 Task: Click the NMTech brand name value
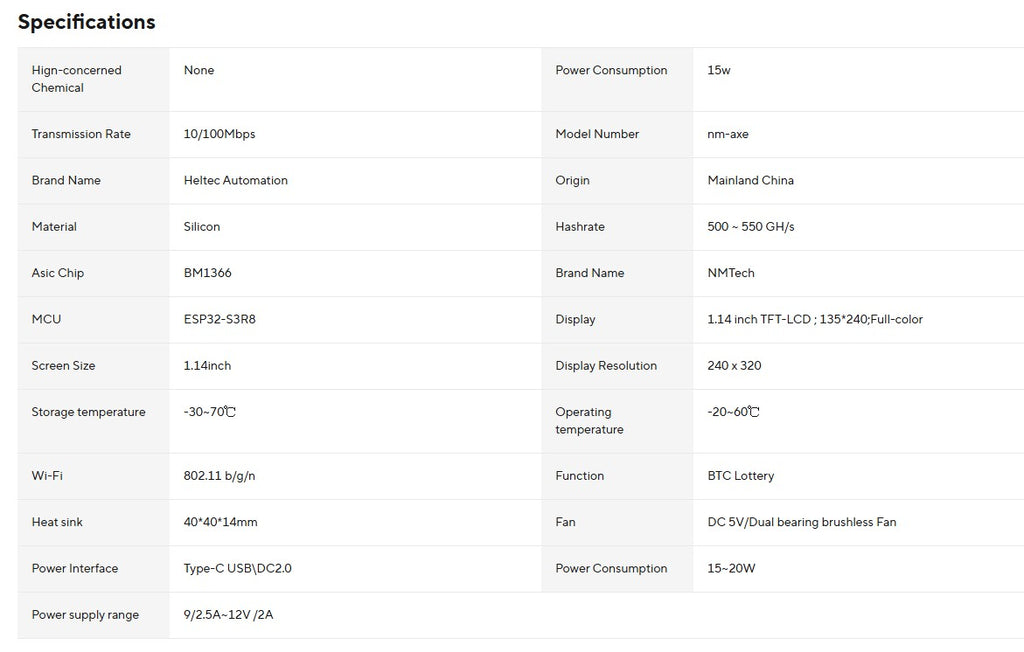pos(730,273)
